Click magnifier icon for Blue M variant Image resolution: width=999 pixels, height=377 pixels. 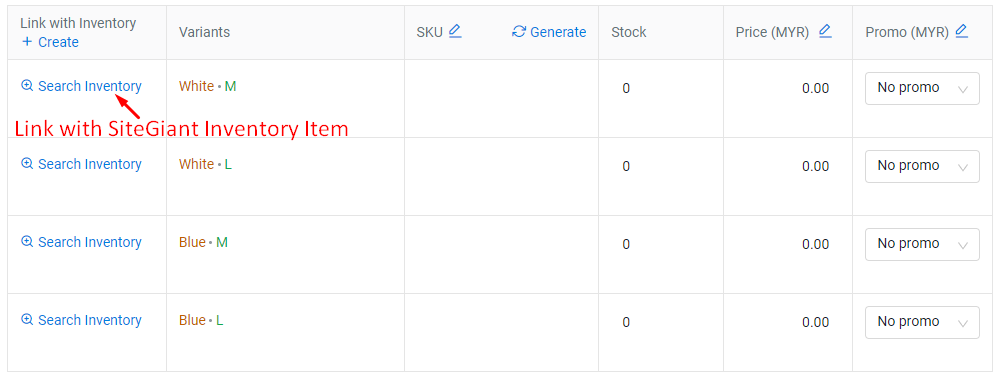[27, 241]
